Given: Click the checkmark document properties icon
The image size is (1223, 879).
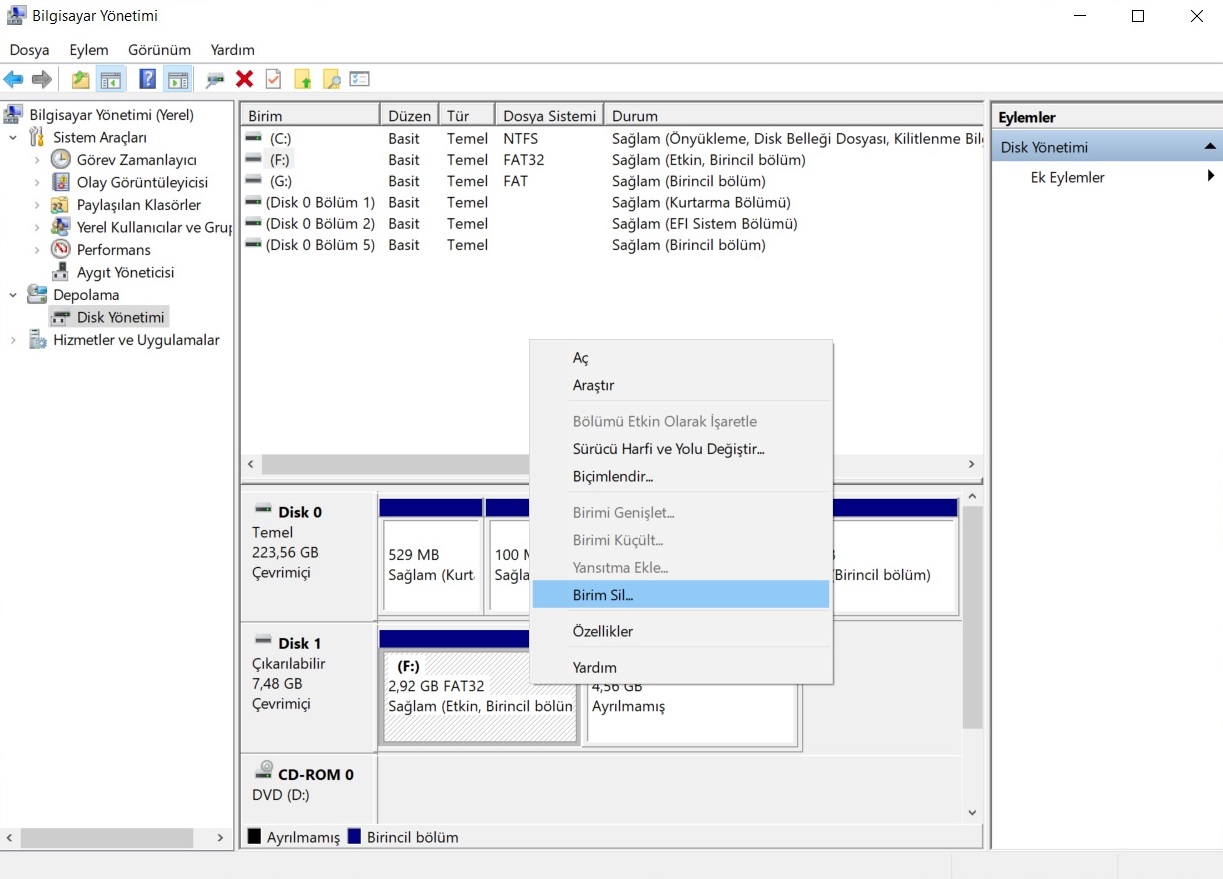Looking at the screenshot, I should (273, 79).
